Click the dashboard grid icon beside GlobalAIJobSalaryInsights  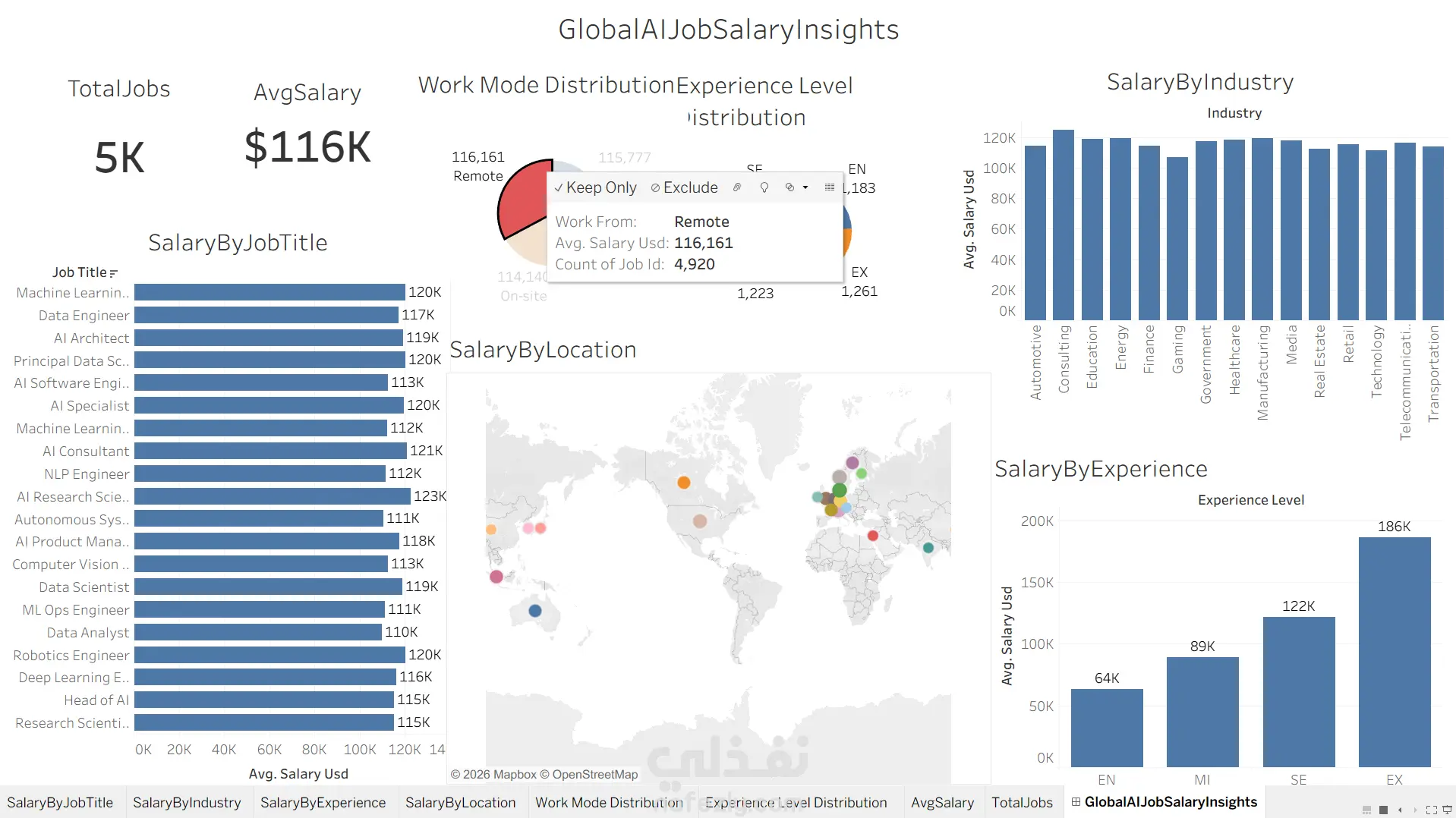click(x=1076, y=802)
